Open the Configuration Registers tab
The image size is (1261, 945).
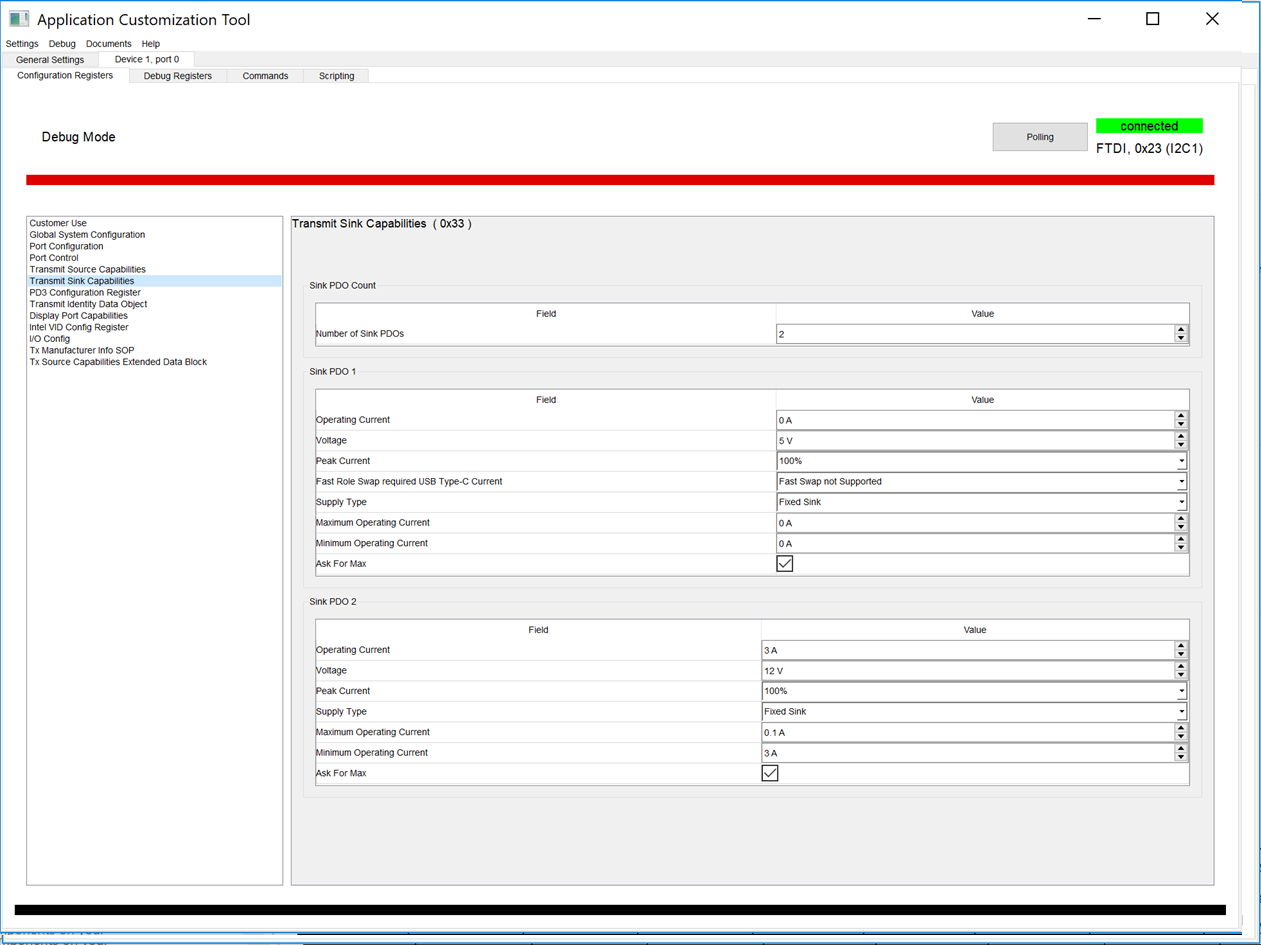coord(65,76)
